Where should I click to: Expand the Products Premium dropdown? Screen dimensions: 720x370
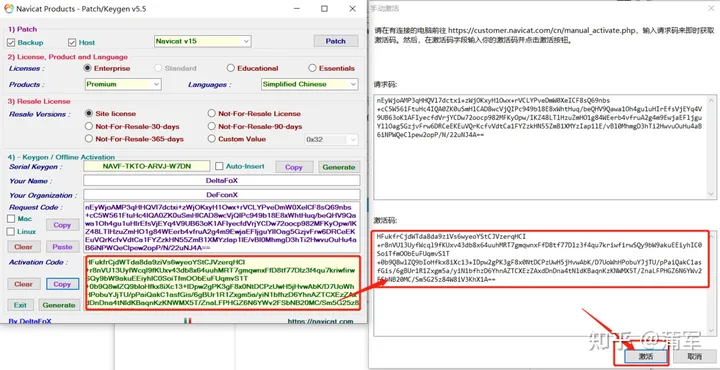(123, 84)
